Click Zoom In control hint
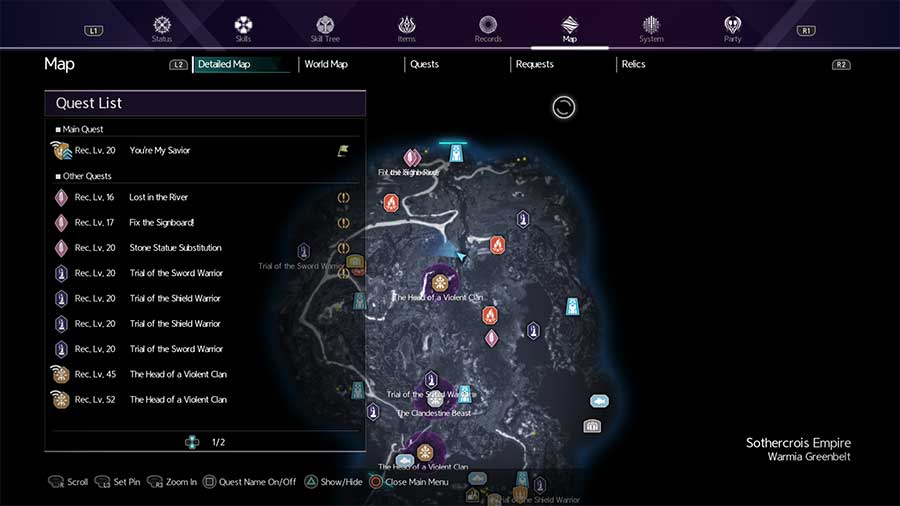 point(172,482)
